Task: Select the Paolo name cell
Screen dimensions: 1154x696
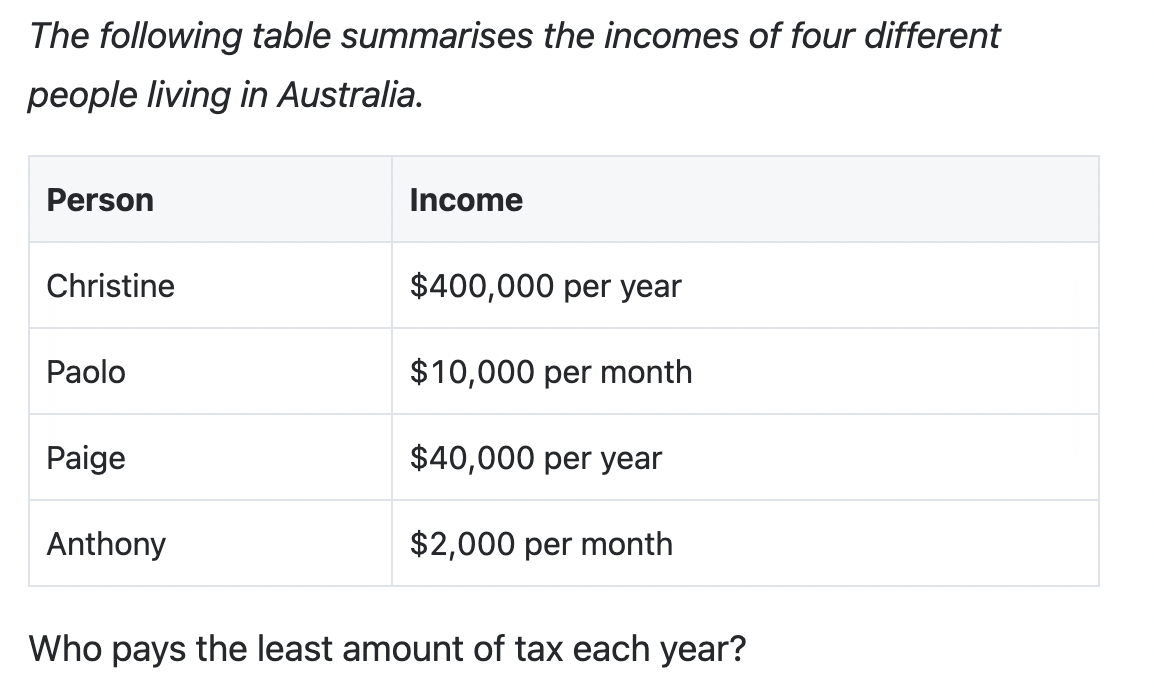Action: 210,372
